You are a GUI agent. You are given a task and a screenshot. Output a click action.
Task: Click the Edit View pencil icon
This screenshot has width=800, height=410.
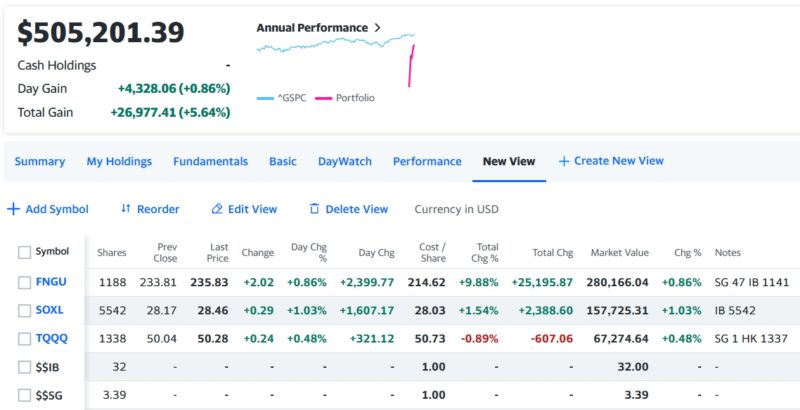pyautogui.click(x=217, y=209)
